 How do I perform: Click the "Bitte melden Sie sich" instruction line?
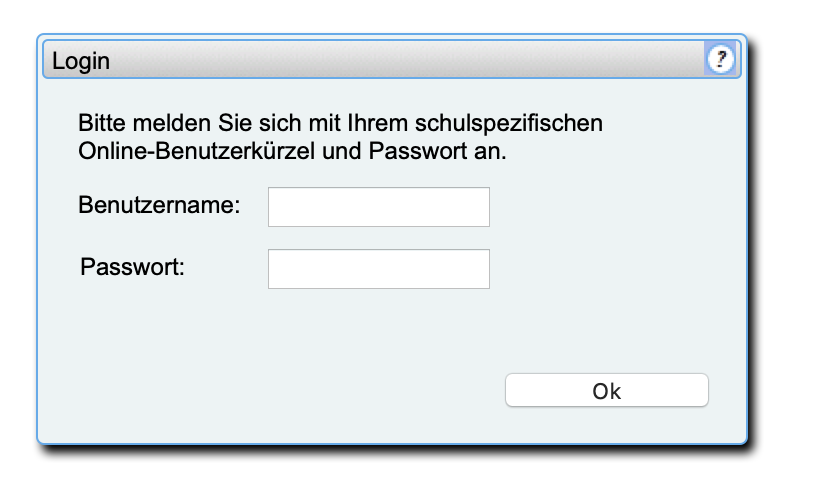(x=340, y=126)
